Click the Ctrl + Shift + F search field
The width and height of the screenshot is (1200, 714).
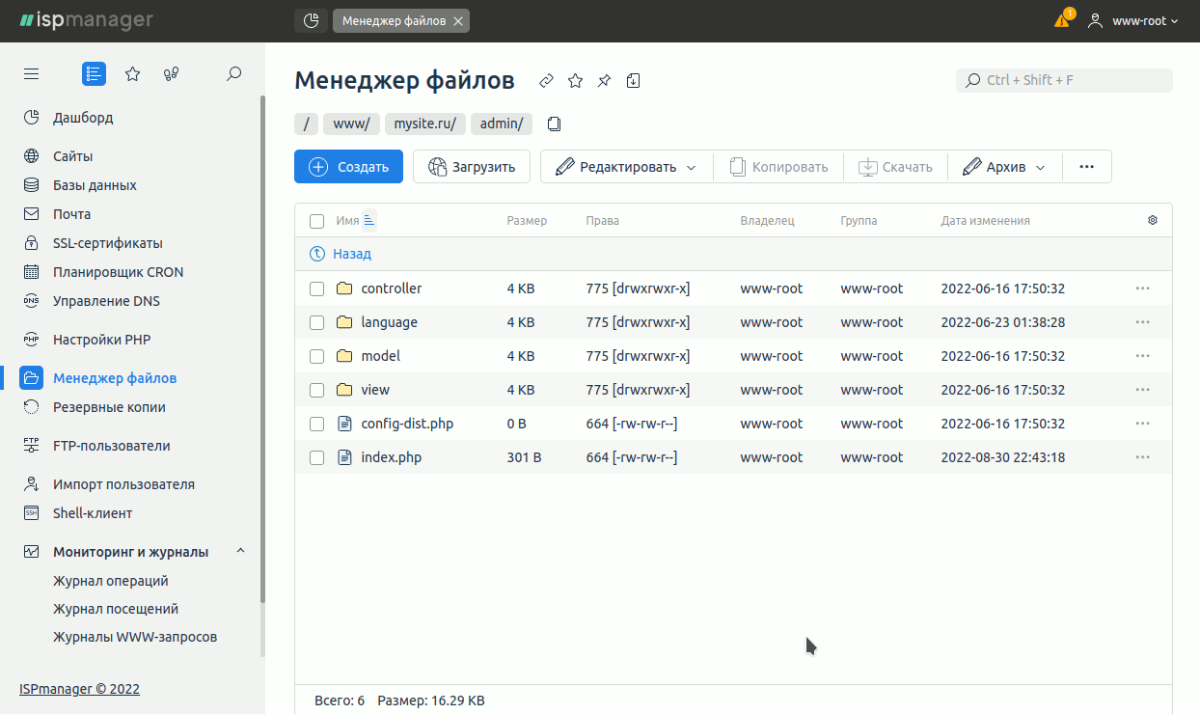1064,80
